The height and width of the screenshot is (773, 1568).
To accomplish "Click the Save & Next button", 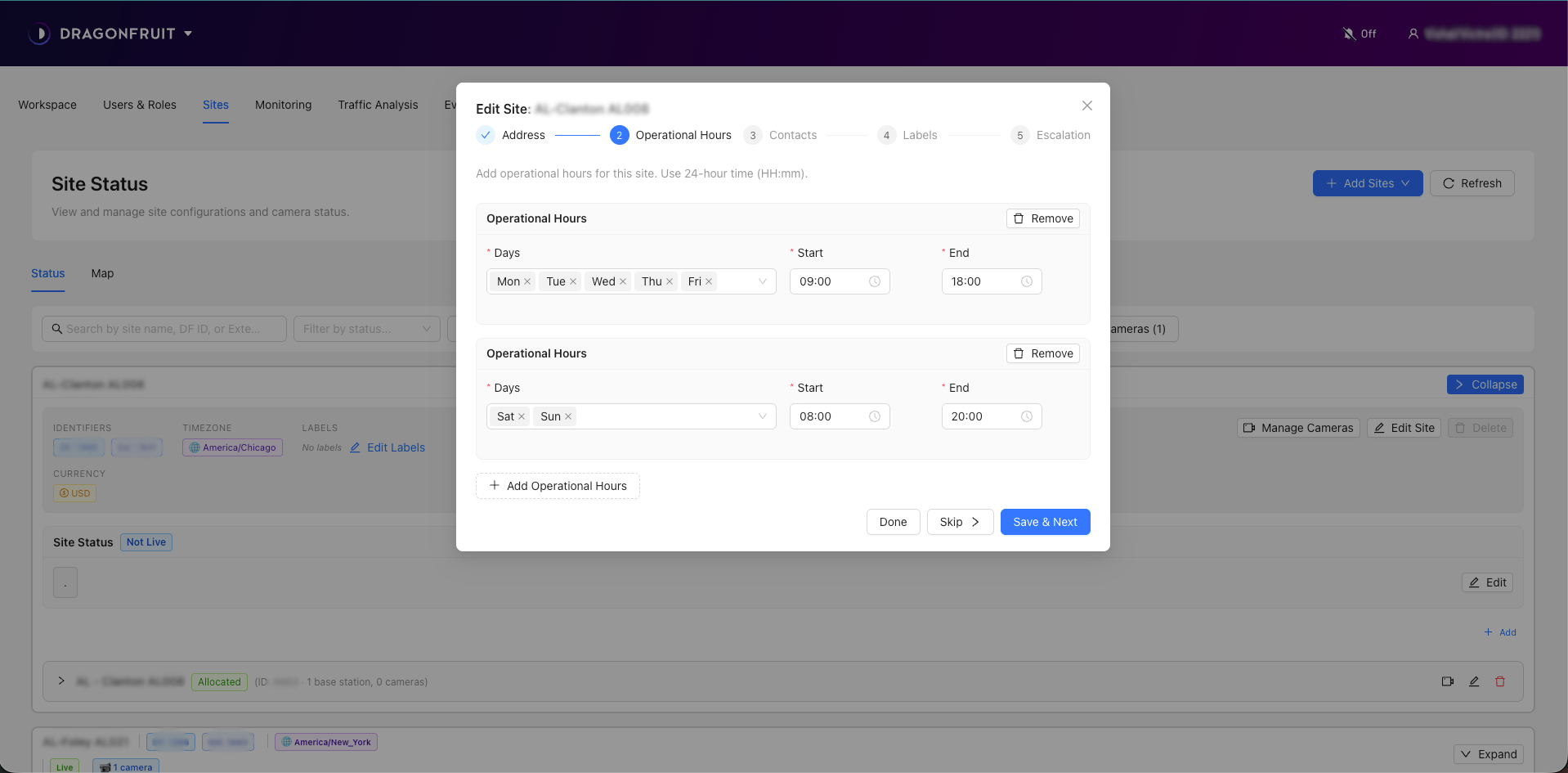I will (1044, 522).
